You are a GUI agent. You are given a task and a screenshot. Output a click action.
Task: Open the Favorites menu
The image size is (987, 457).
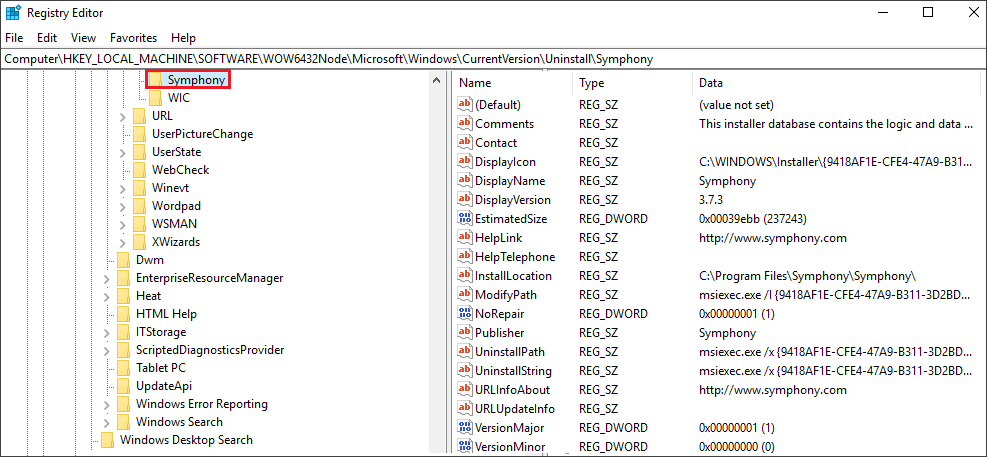pyautogui.click(x=133, y=38)
